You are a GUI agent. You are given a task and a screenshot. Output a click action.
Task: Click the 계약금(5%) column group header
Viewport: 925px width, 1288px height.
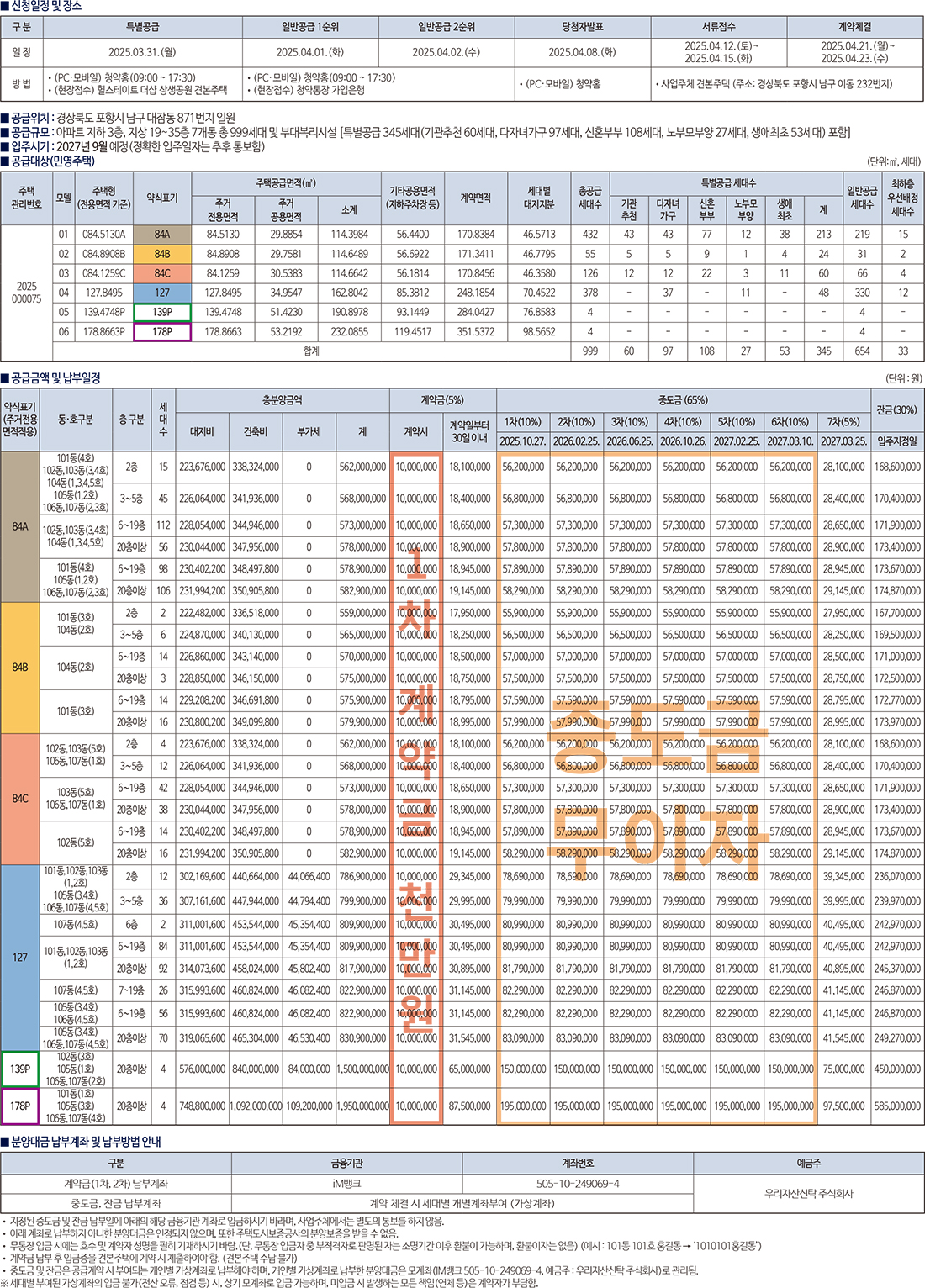442,400
